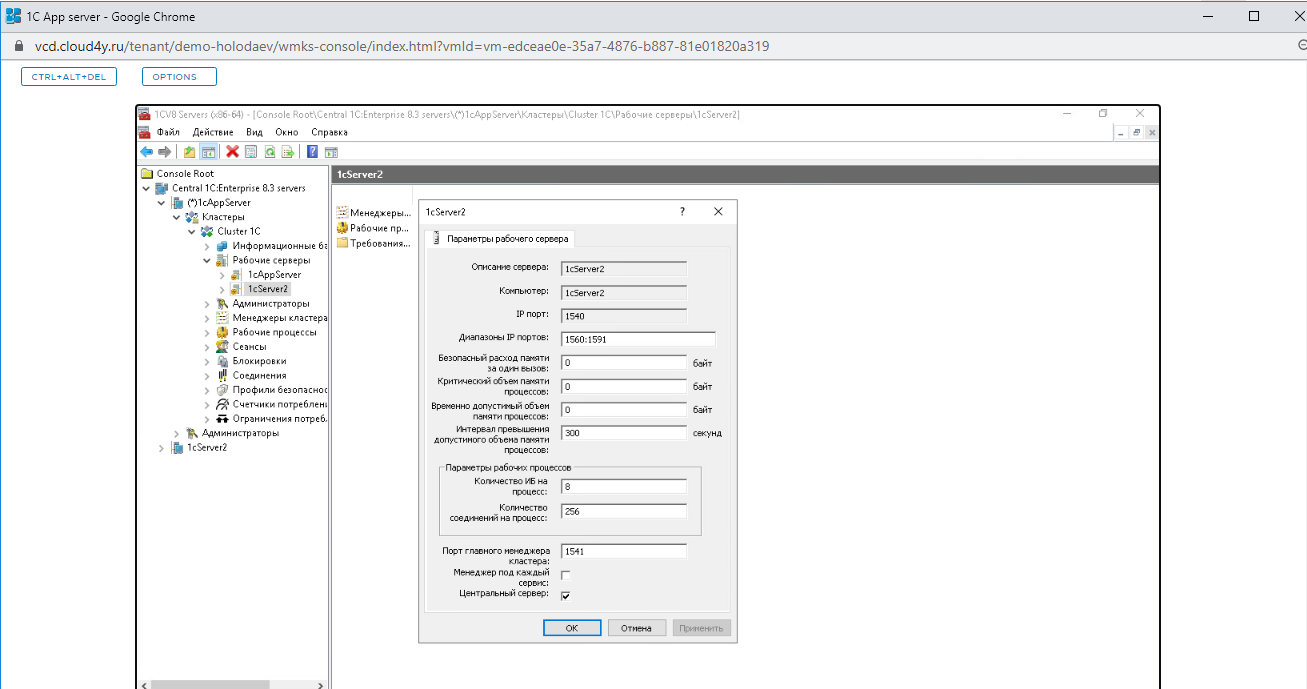The image size is (1307, 689).
Task: Open the Справка menu
Action: 329,132
